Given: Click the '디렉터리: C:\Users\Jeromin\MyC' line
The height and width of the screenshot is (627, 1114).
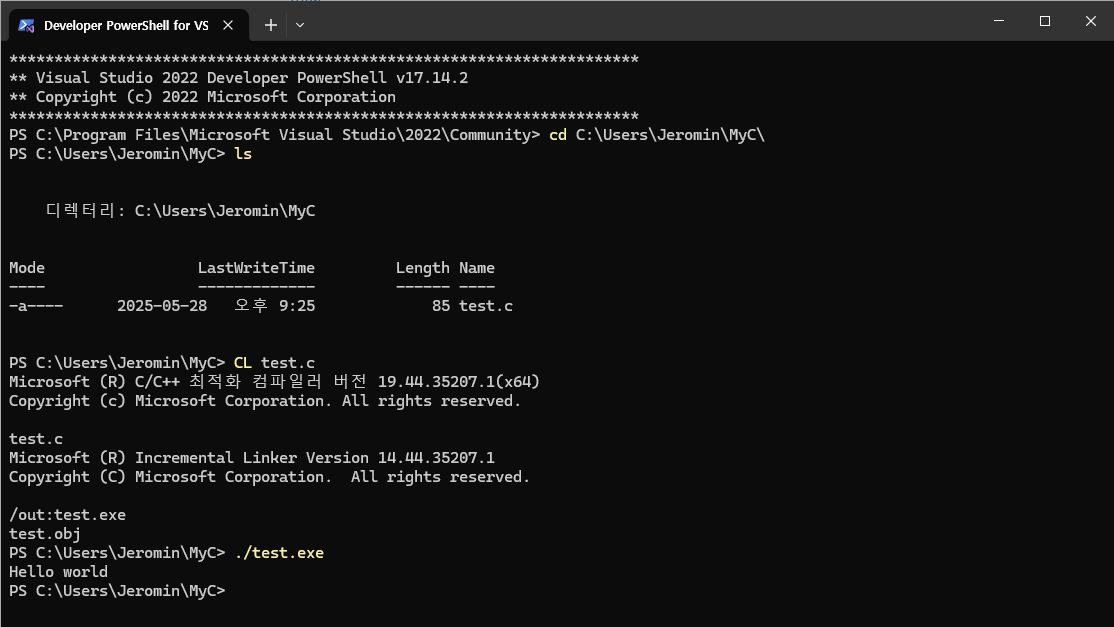Looking at the screenshot, I should click(180, 211).
